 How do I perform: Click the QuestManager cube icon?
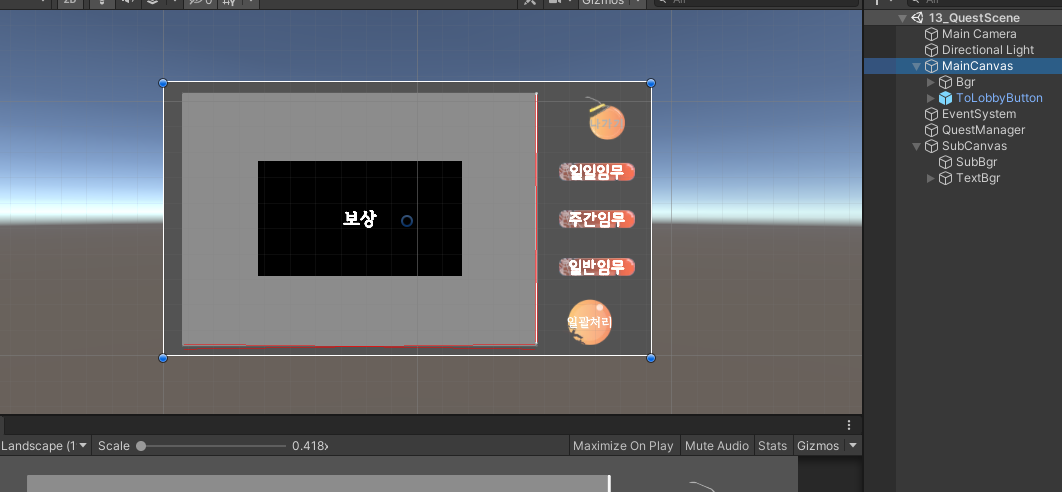click(x=931, y=130)
